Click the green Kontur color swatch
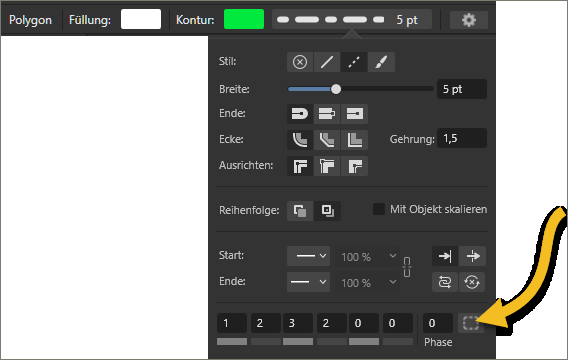568x360 pixels. [244, 19]
